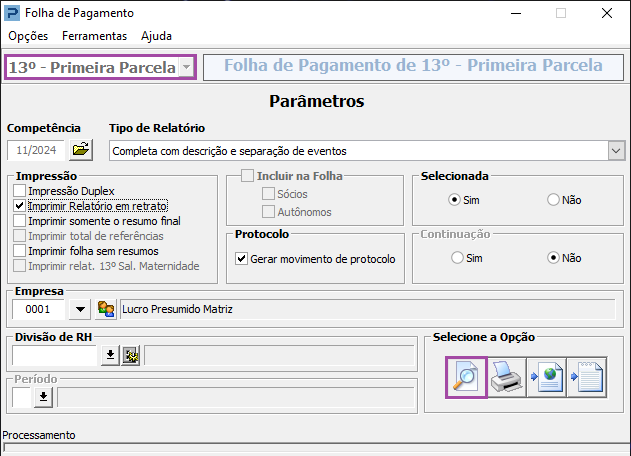Click the Folha de Pagamento de 13º title banner
The height and width of the screenshot is (456, 631).
pos(413,67)
